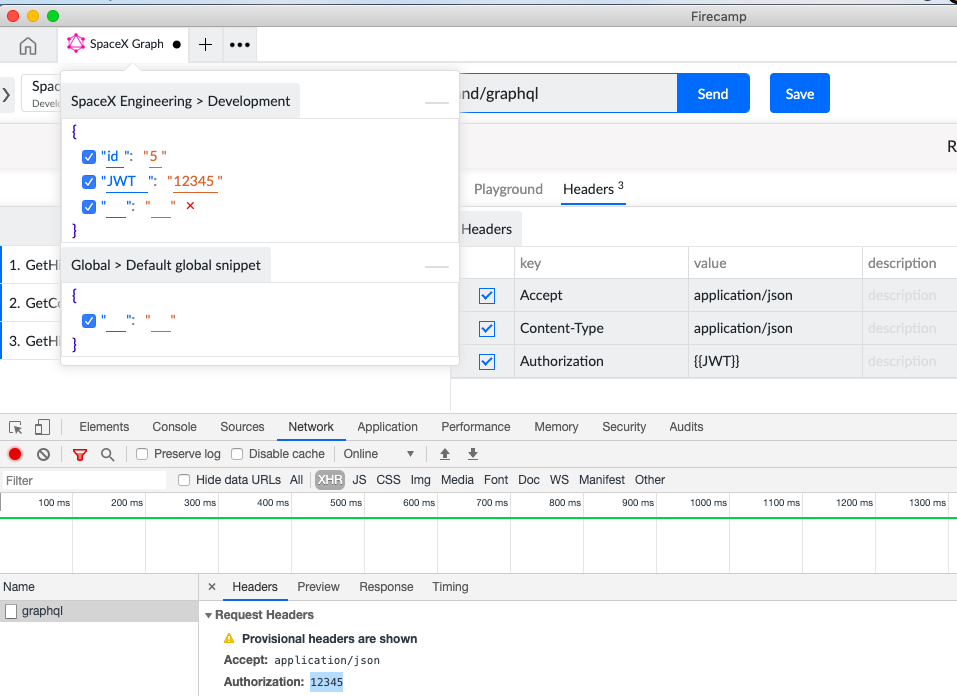Image resolution: width=957 pixels, height=696 pixels.
Task: Enable Disable cache checkbox
Action: point(237,454)
